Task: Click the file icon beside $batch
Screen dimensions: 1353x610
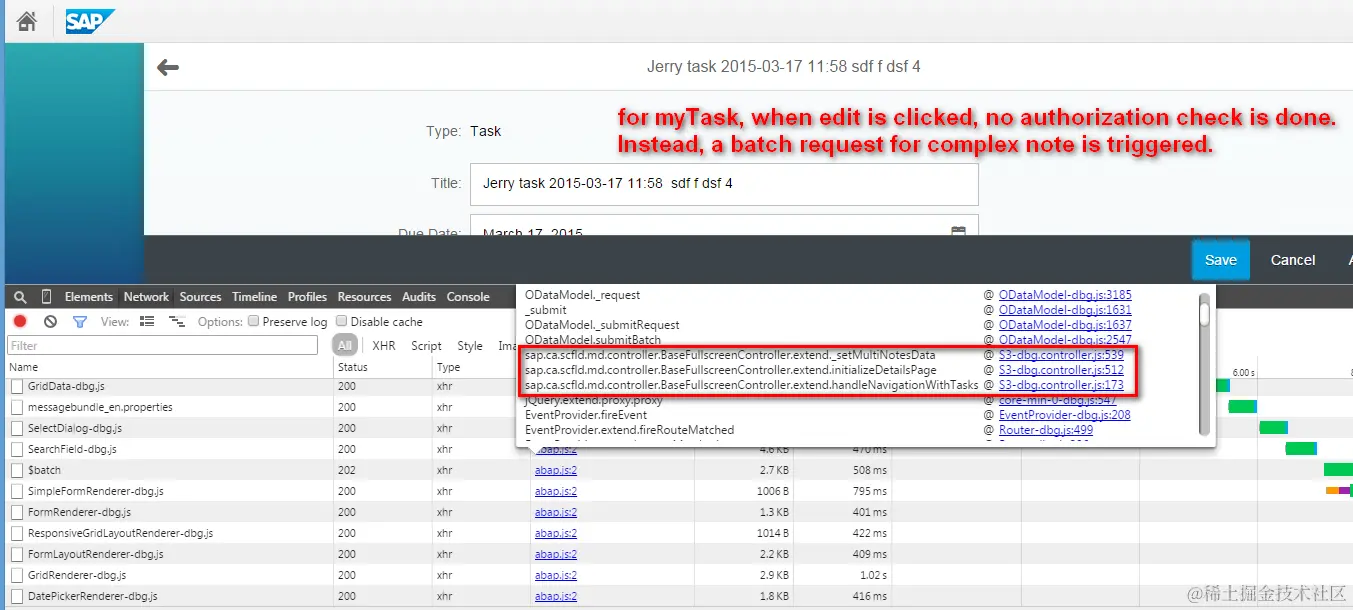Action: pyautogui.click(x=17, y=470)
